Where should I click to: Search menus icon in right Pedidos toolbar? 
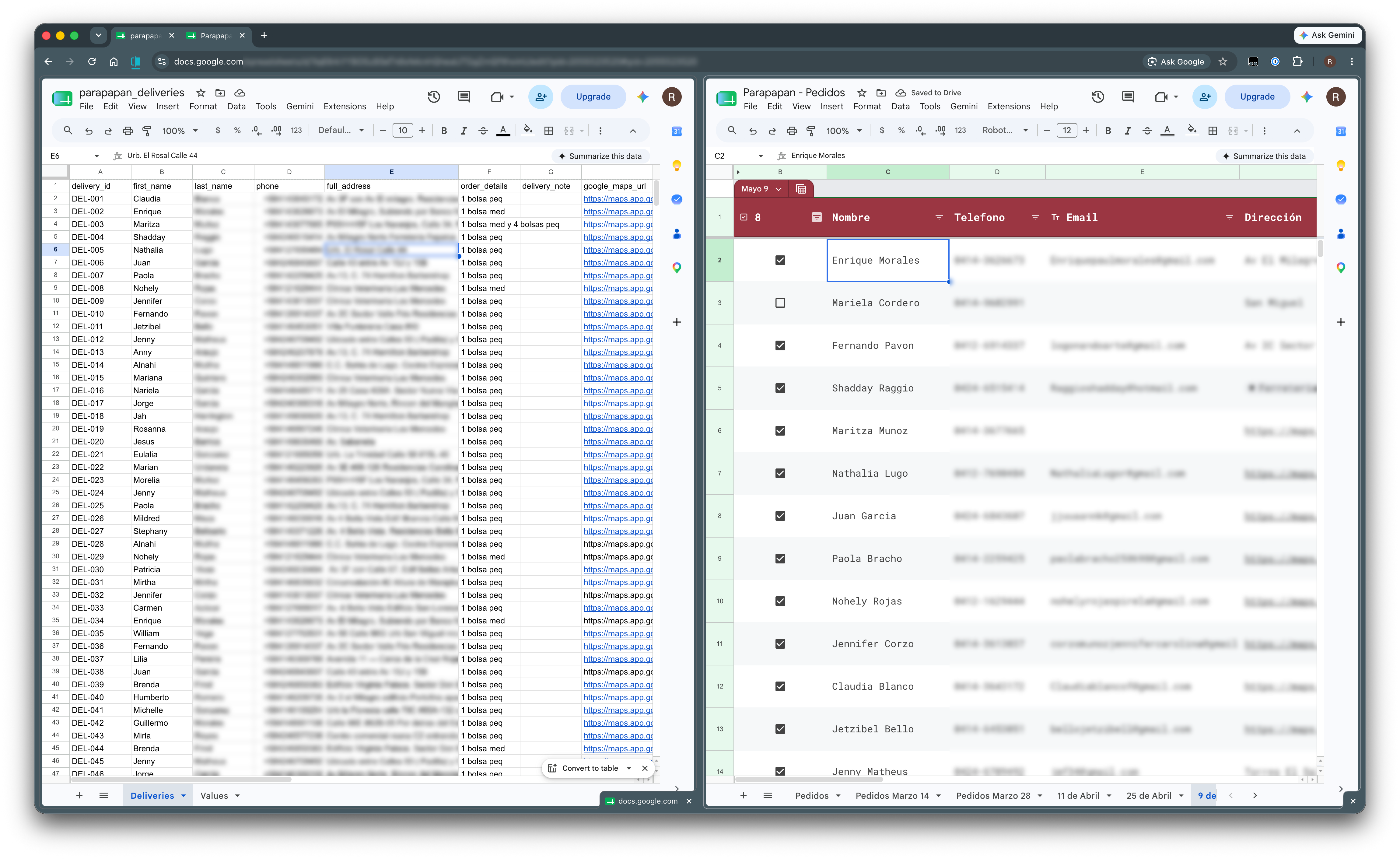click(x=732, y=131)
